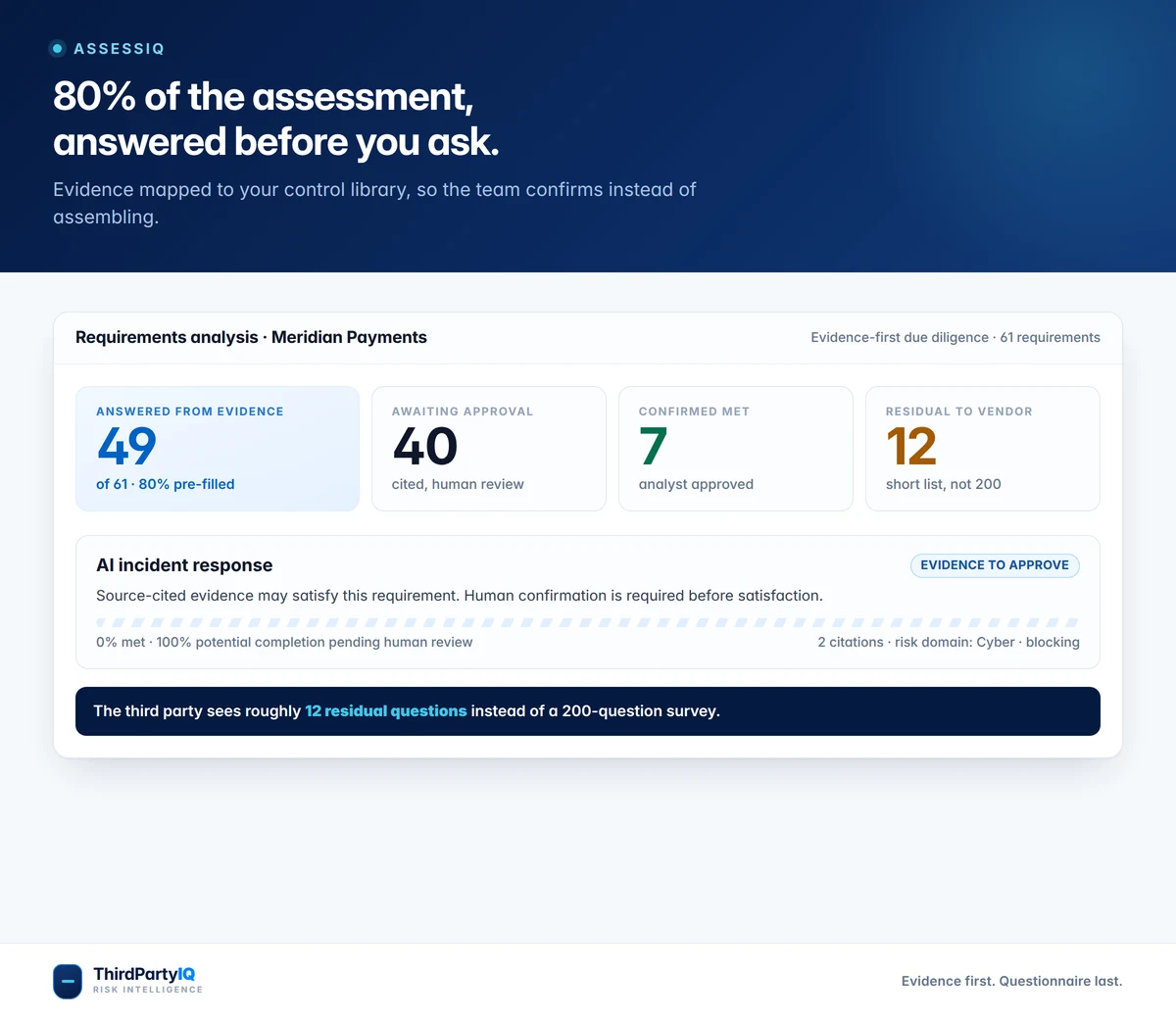Click the 'Evidence mapped to your control library' subtitle

pos(374,203)
